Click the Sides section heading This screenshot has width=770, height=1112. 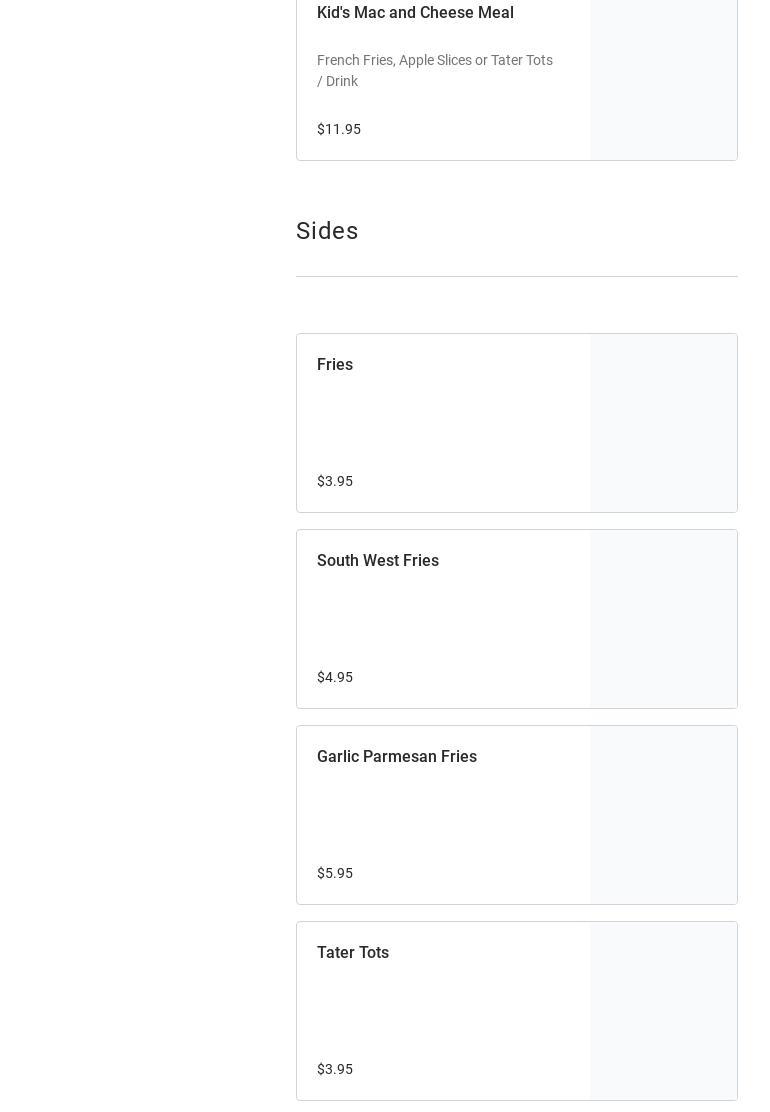[327, 231]
